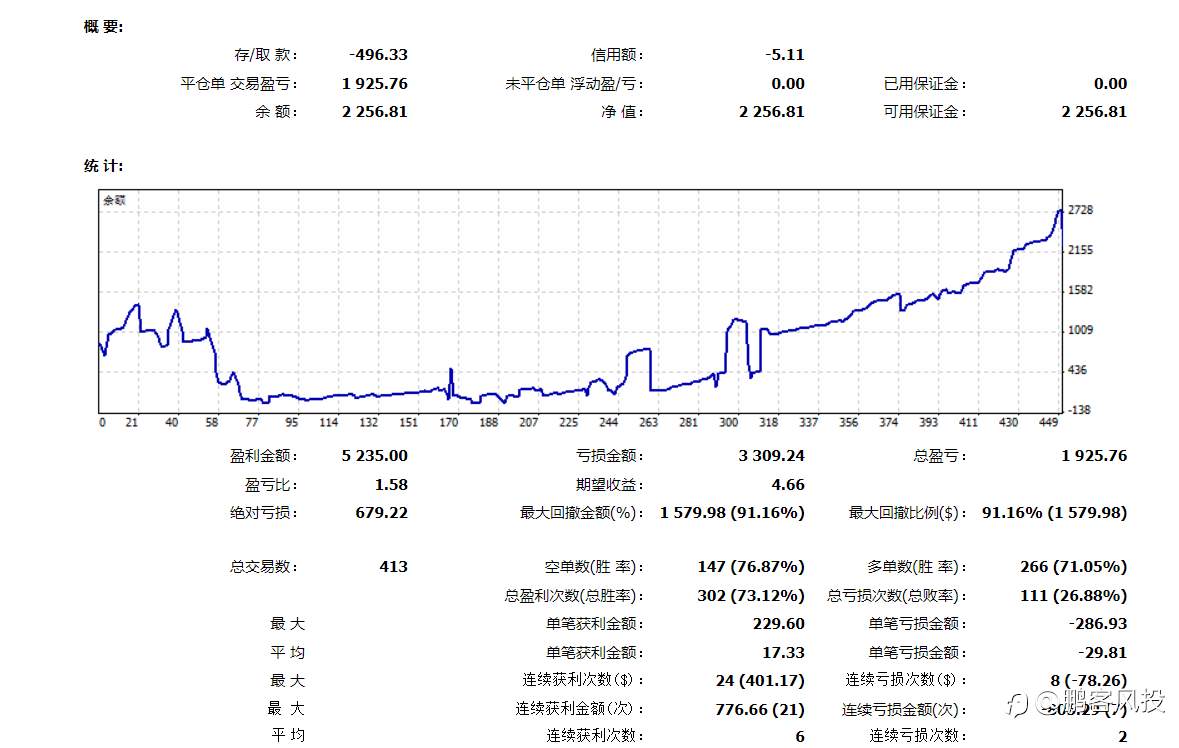This screenshot has height=748, width=1179.
Task: Click the 2728 y-axis label
Action: (x=1080, y=210)
